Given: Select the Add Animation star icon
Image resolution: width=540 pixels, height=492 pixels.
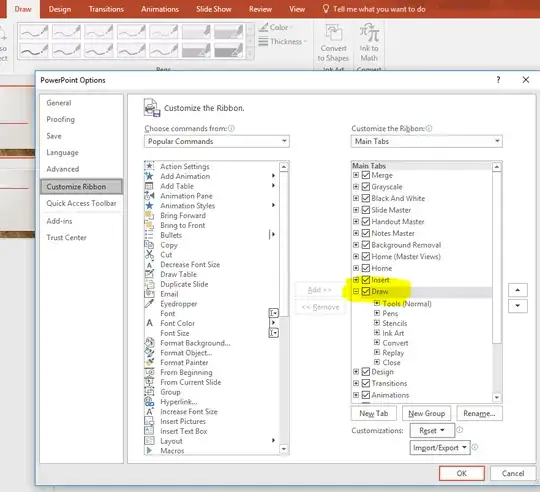Looking at the screenshot, I should coord(149,176).
